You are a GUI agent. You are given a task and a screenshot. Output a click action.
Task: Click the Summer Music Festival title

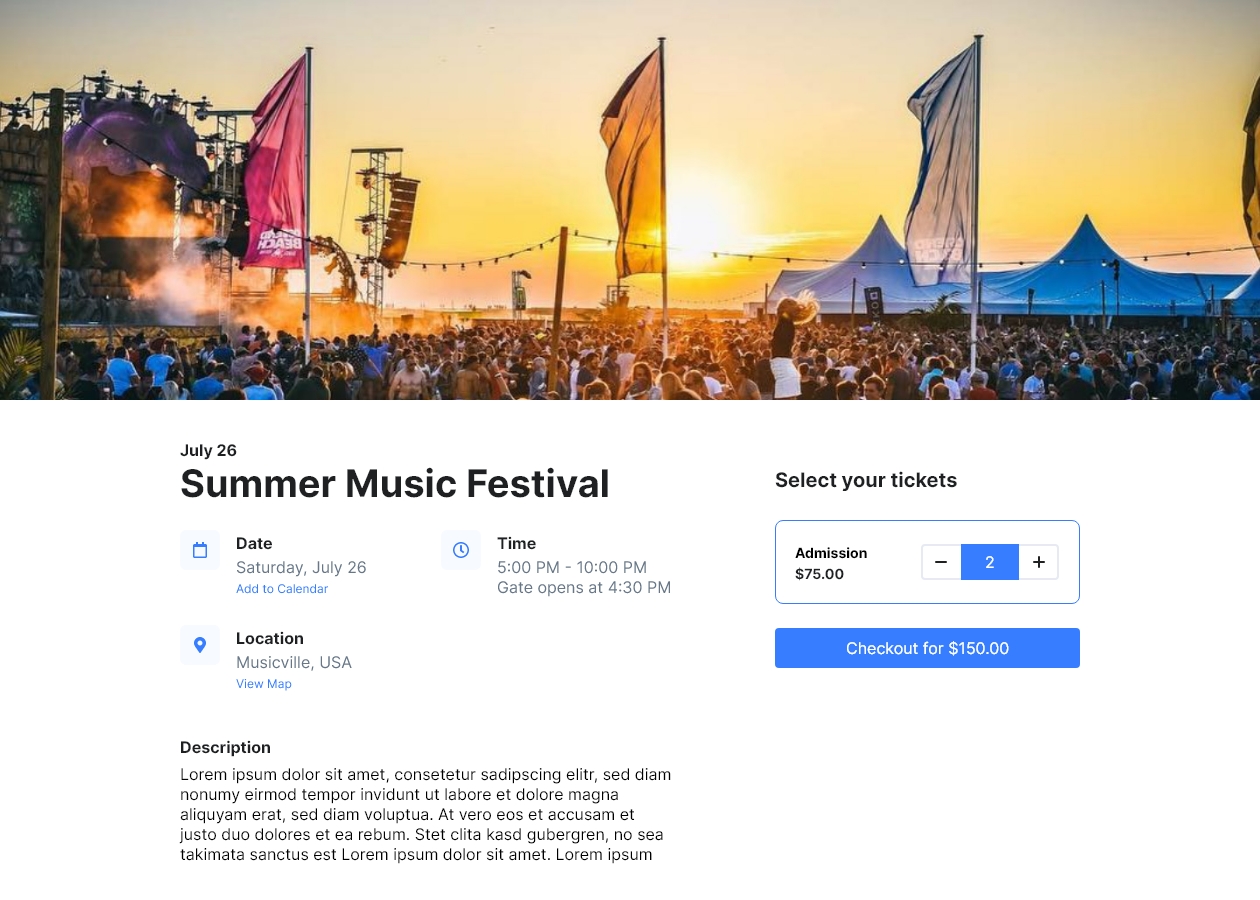click(x=395, y=484)
